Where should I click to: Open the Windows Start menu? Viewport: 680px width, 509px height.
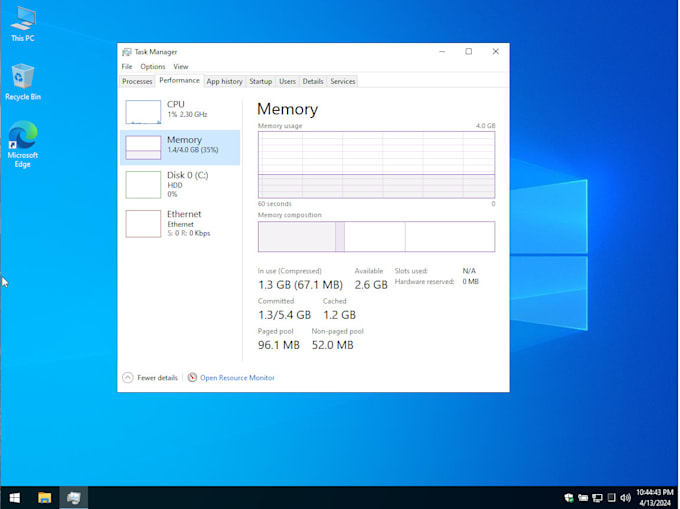pyautogui.click(x=15, y=497)
